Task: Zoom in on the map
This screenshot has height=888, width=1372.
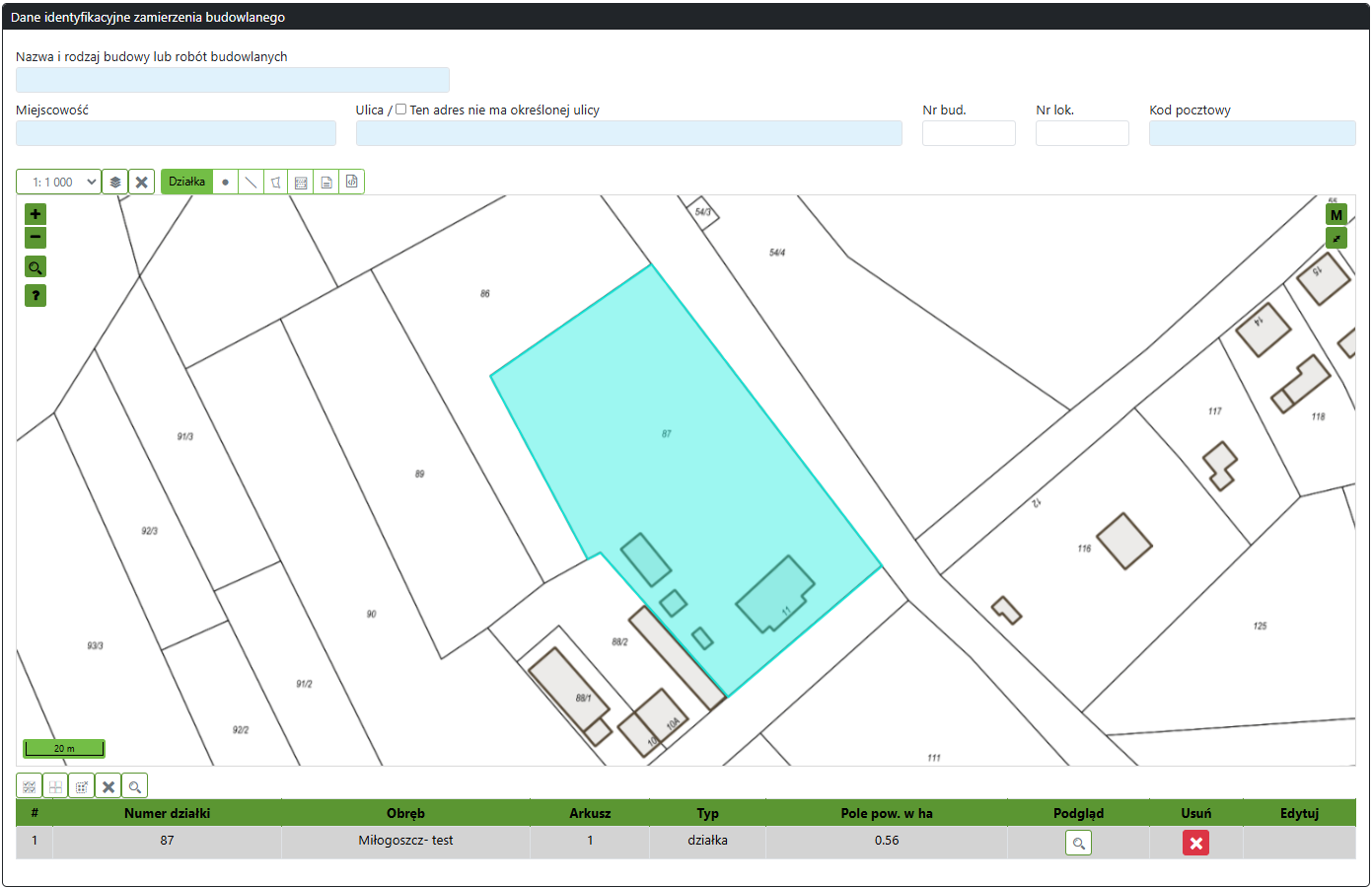Action: coord(36,214)
